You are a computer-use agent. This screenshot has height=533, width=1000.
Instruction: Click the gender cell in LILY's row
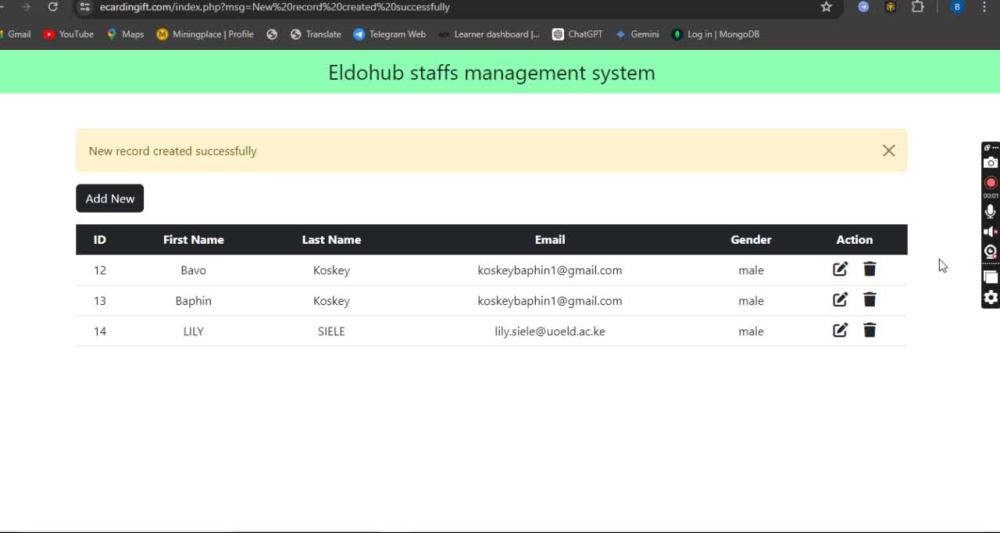point(751,332)
